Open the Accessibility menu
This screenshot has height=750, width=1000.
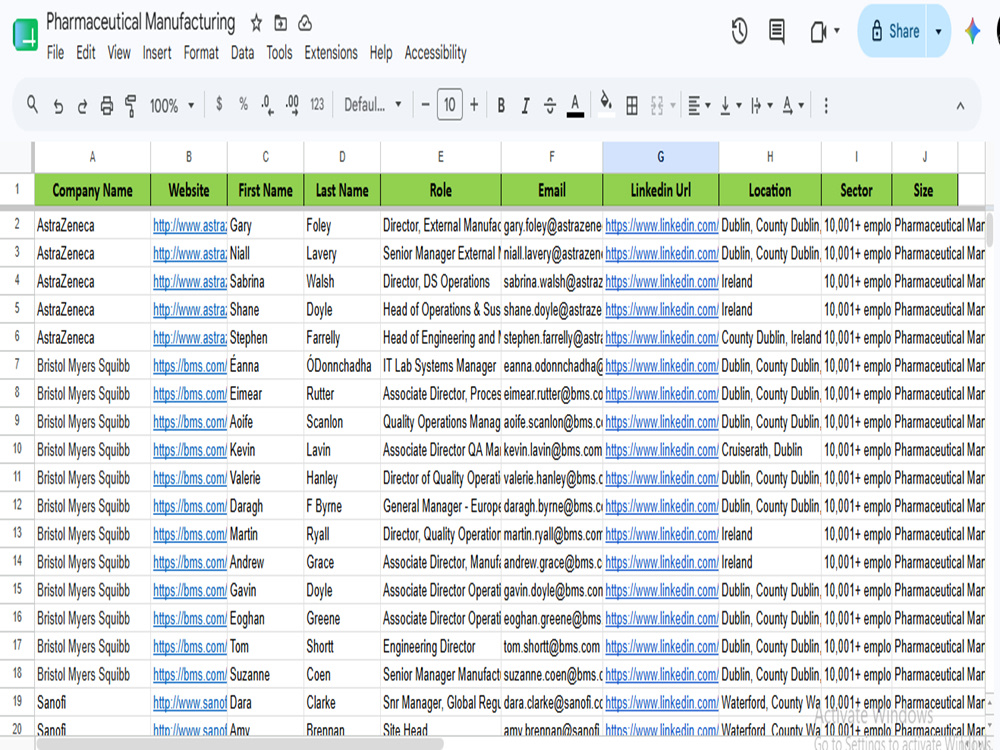[436, 52]
